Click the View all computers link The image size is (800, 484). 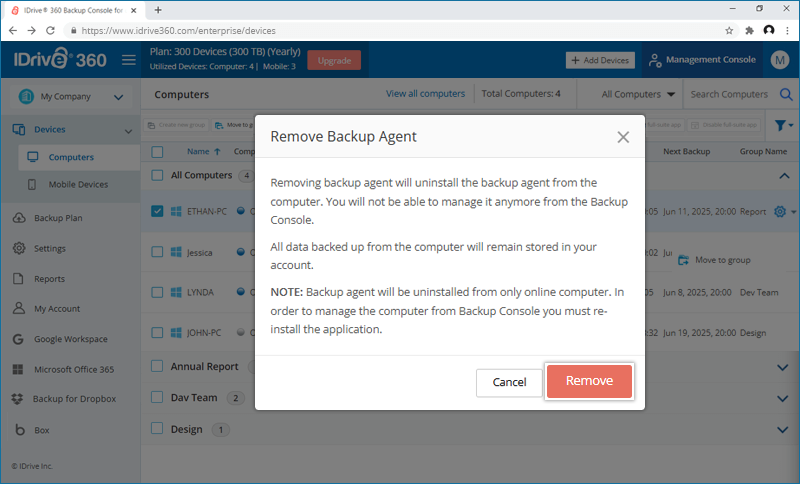click(x=425, y=94)
